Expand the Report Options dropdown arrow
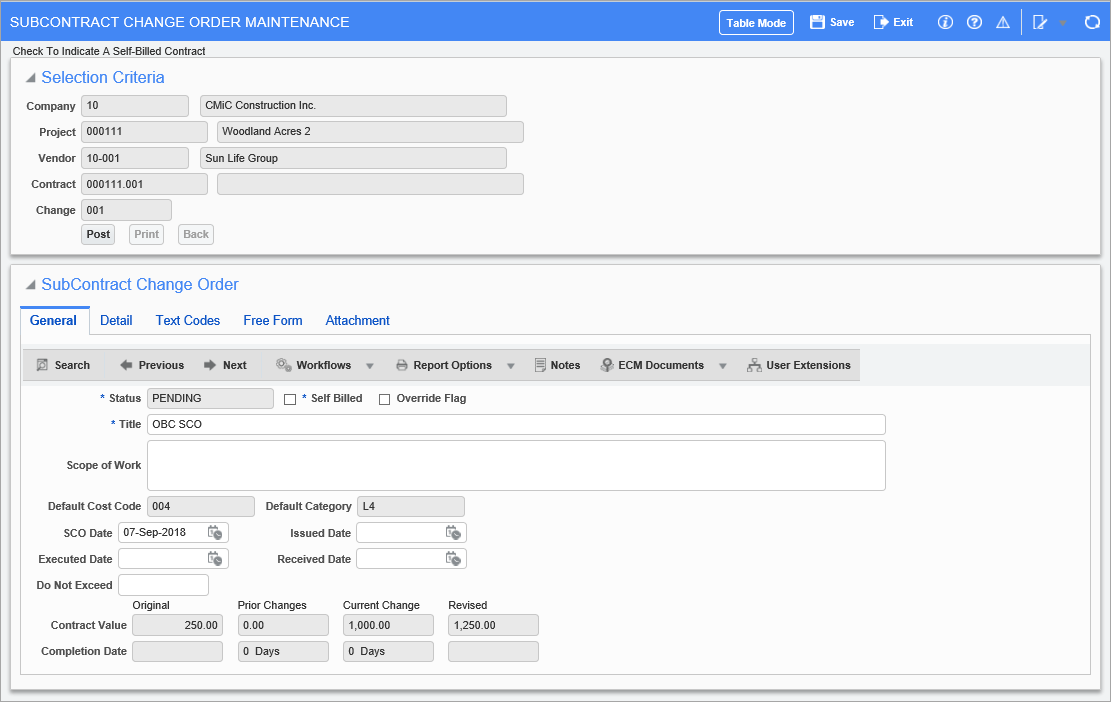This screenshot has width=1111, height=702. pyautogui.click(x=510, y=366)
